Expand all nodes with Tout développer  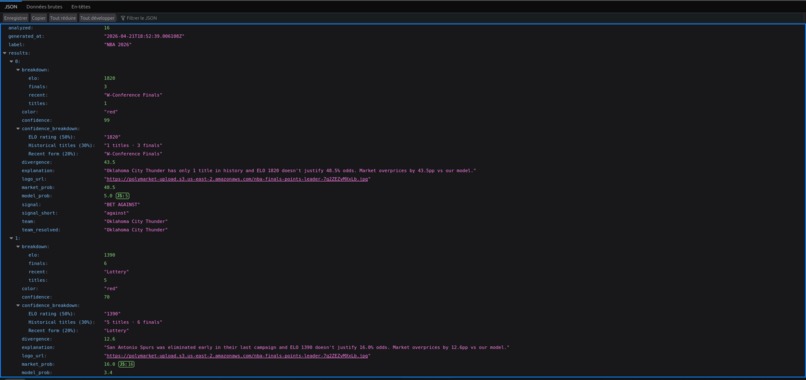click(x=97, y=18)
